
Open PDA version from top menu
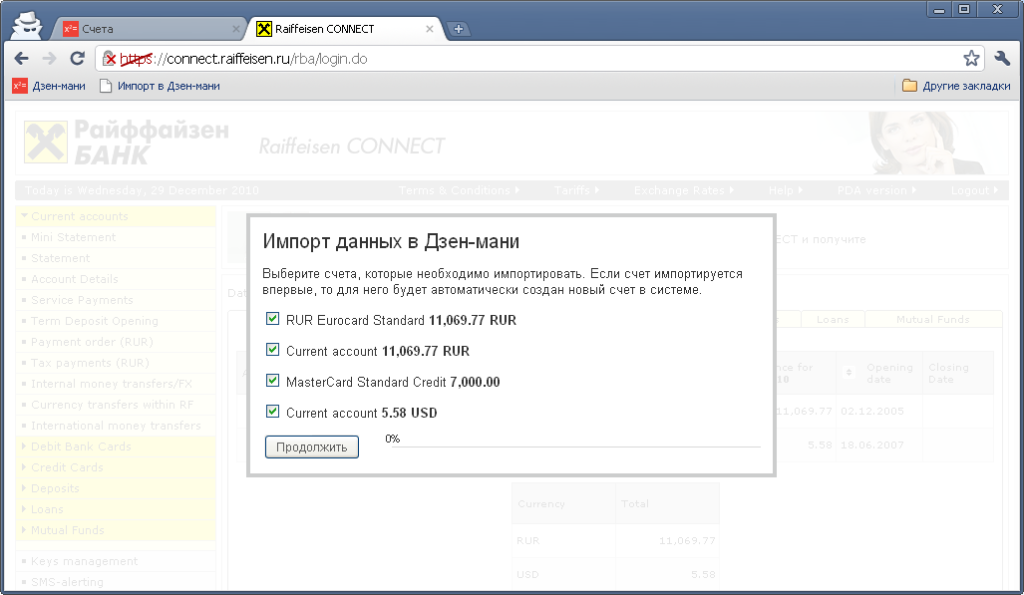tap(877, 190)
